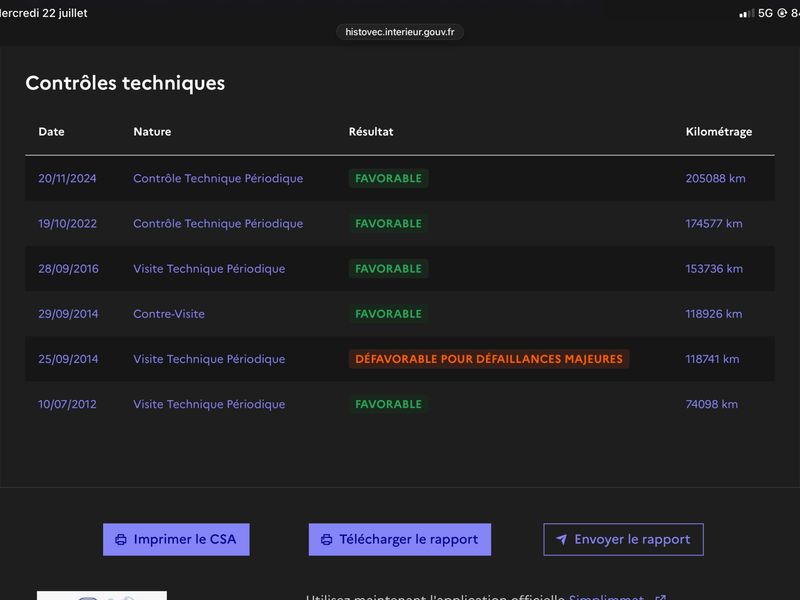Image resolution: width=800 pixels, height=600 pixels.
Task: Click FAVORABLE badge for 10/07/2012
Action: [x=388, y=404]
